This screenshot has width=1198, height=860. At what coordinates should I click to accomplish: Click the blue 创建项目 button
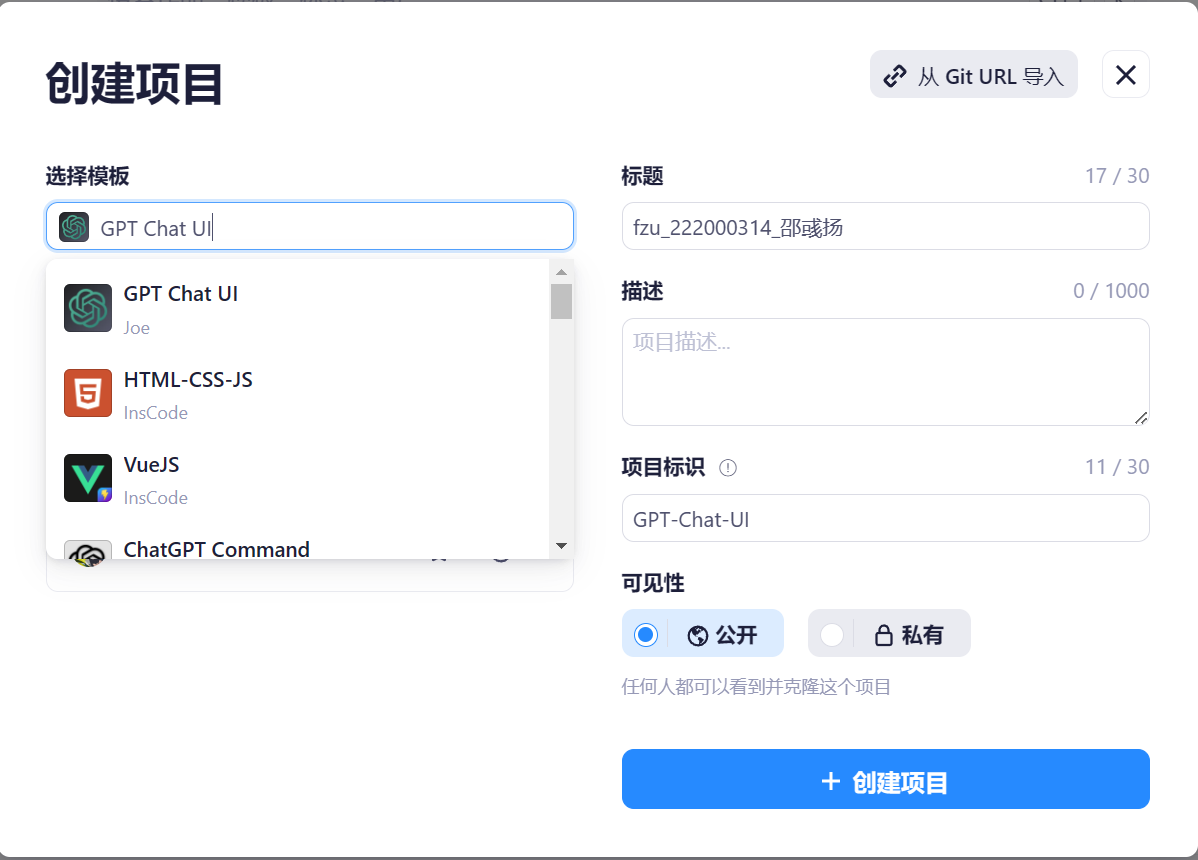pos(886,779)
